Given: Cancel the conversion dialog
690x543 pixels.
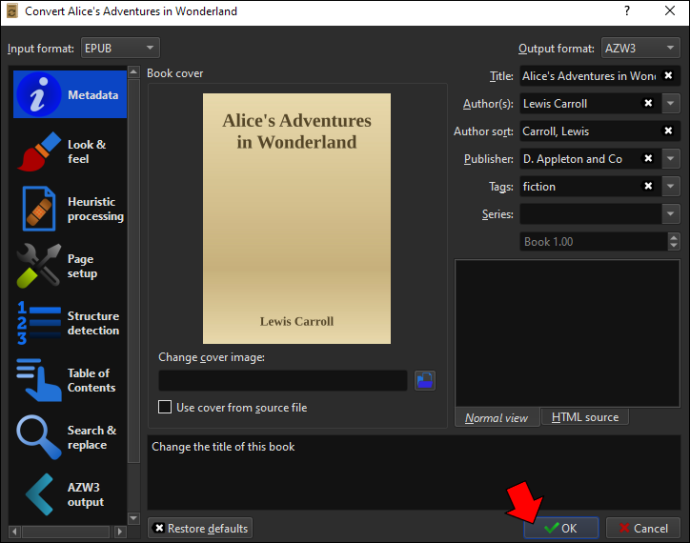Looking at the screenshot, I should coord(643,528).
